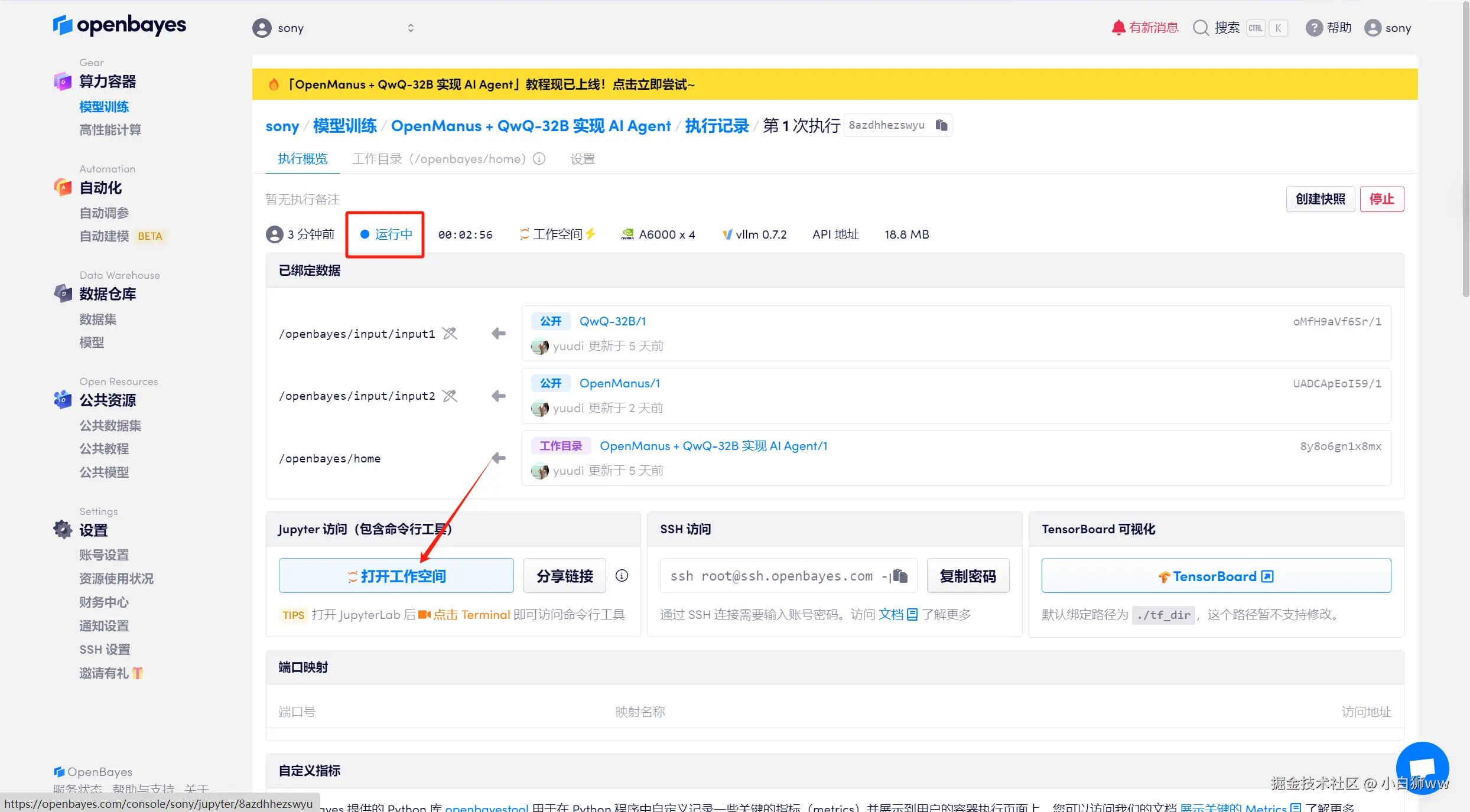Click the page vertical scrollbar
Viewport: 1470px width, 812px height.
(1465, 148)
